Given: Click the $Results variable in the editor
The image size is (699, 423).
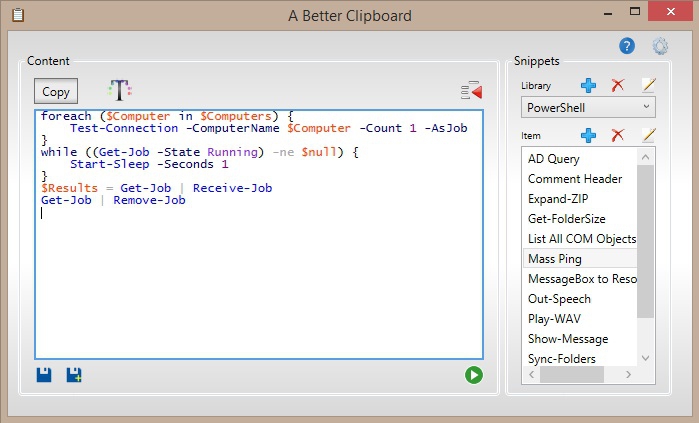Looking at the screenshot, I should click(69, 188).
